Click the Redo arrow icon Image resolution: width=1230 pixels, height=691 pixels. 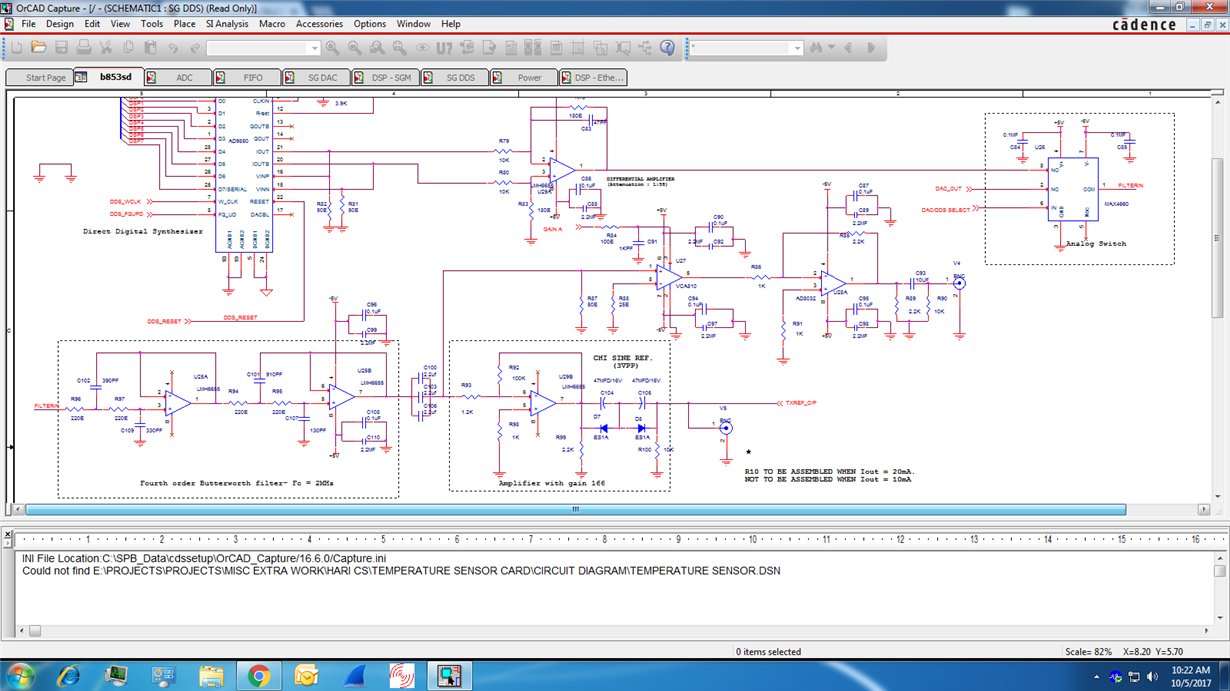coord(195,47)
